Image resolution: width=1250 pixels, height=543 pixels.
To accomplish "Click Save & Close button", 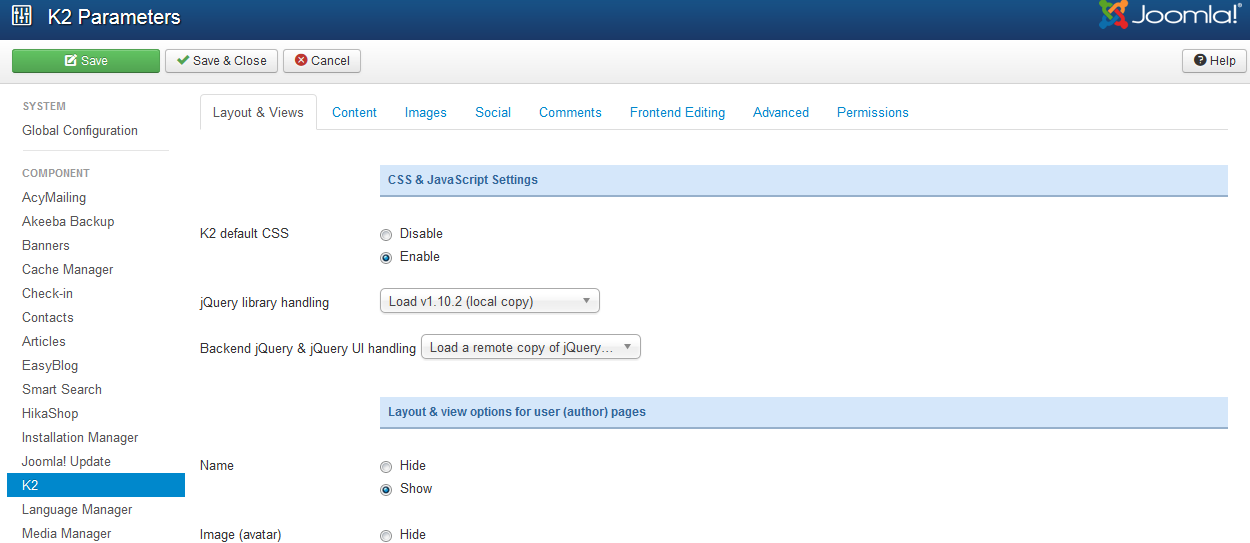I will pos(222,61).
